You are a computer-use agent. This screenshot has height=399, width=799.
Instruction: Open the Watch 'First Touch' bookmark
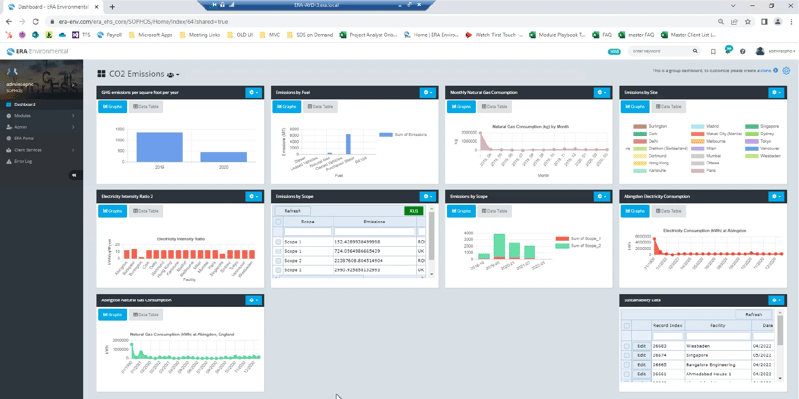(494, 35)
